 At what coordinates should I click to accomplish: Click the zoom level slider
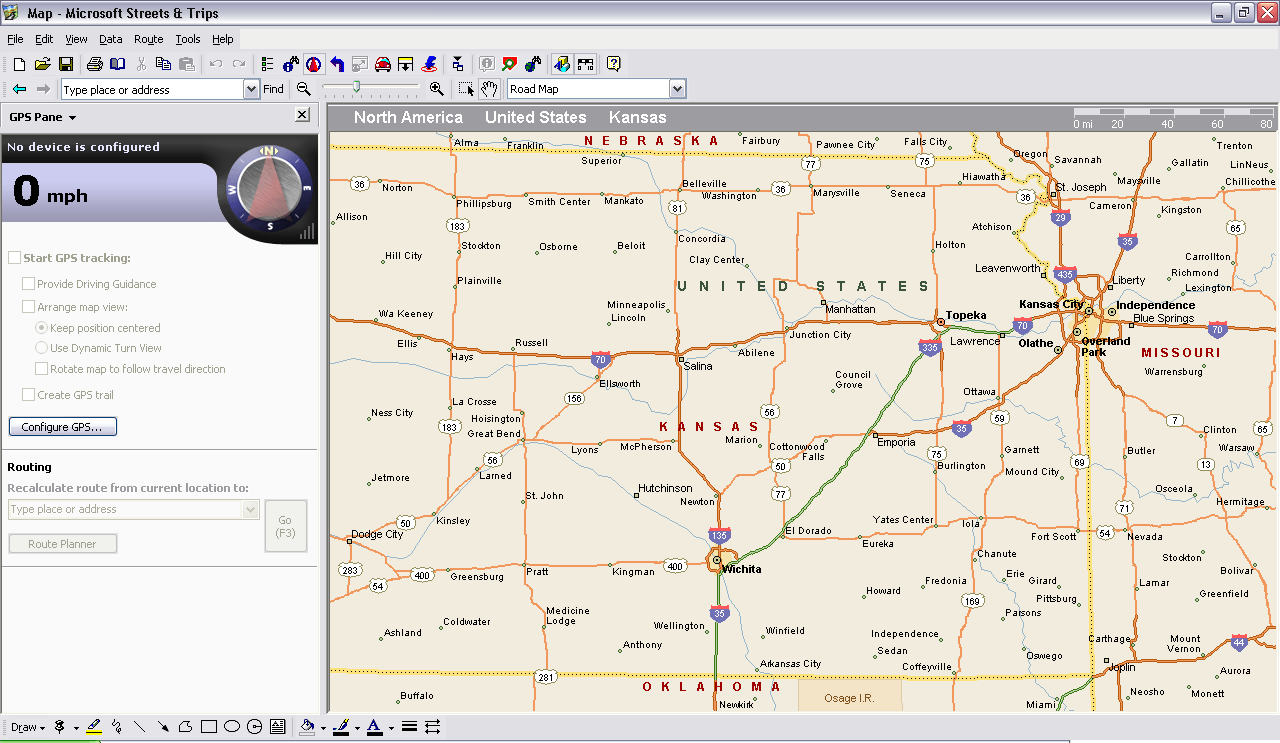tap(355, 89)
